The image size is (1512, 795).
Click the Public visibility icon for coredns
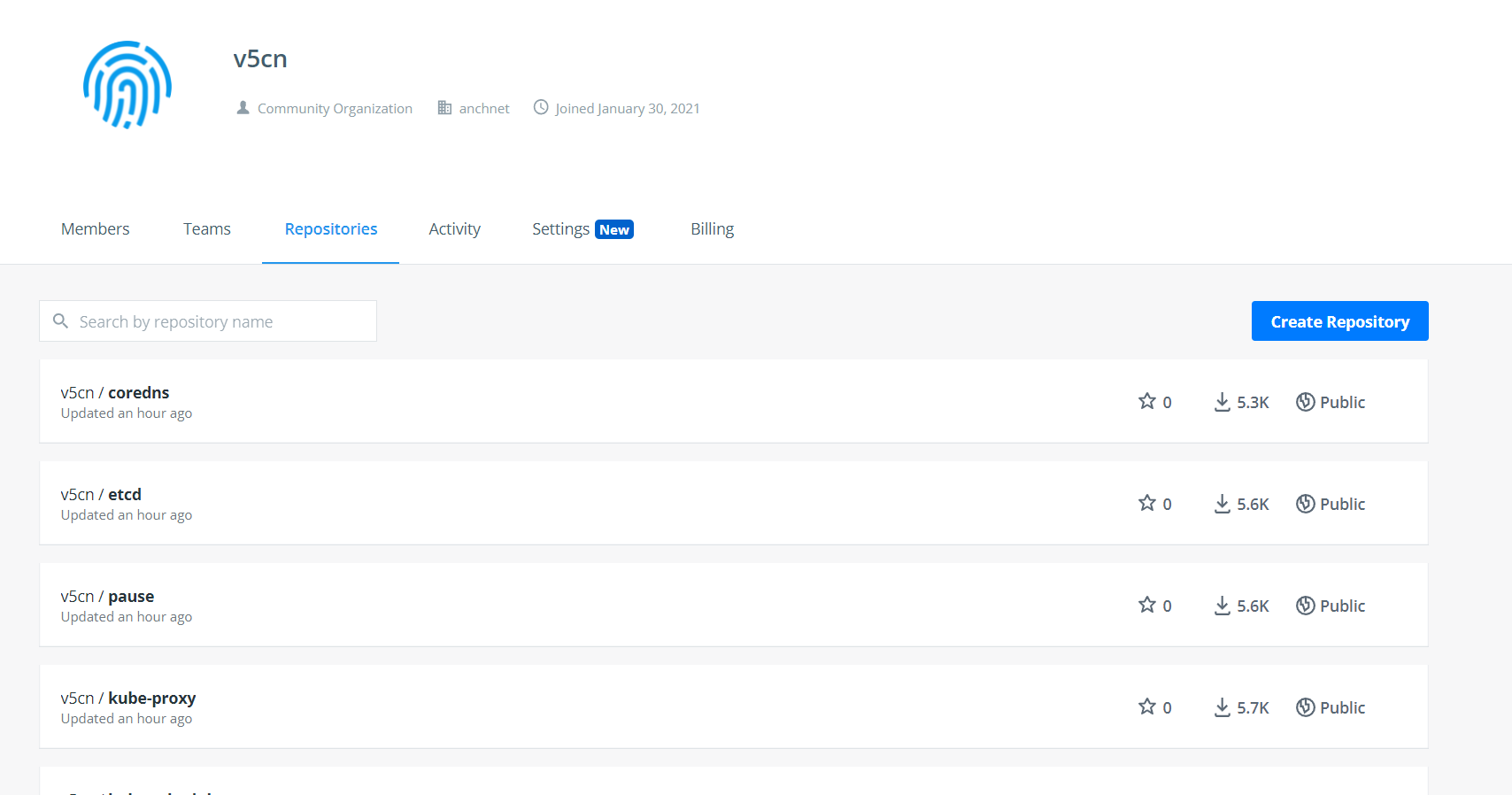point(1306,402)
